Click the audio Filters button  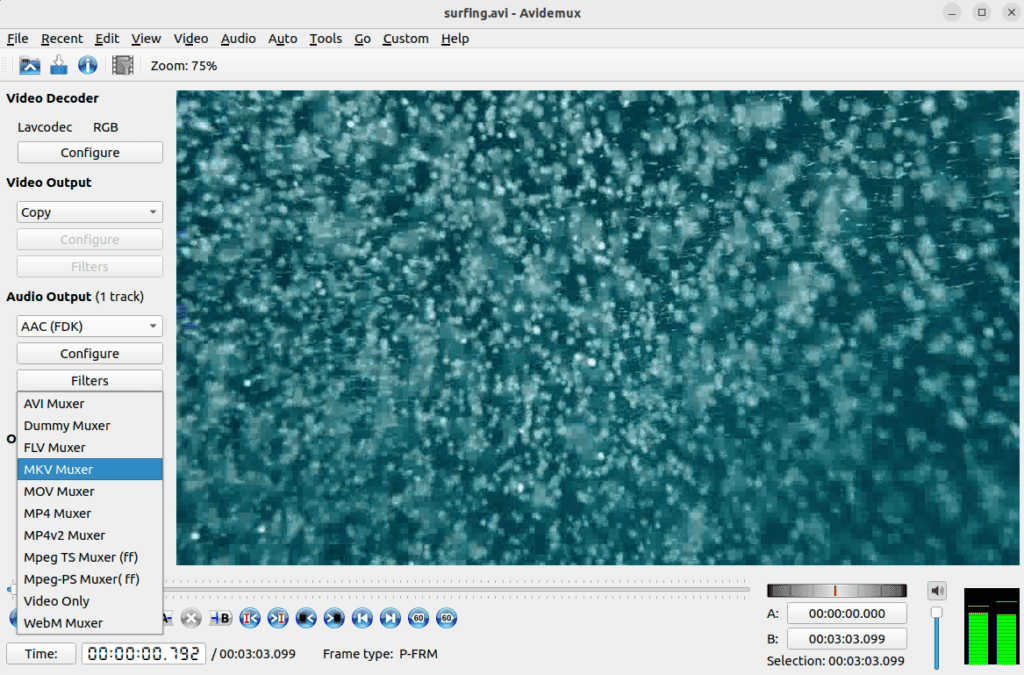89,381
